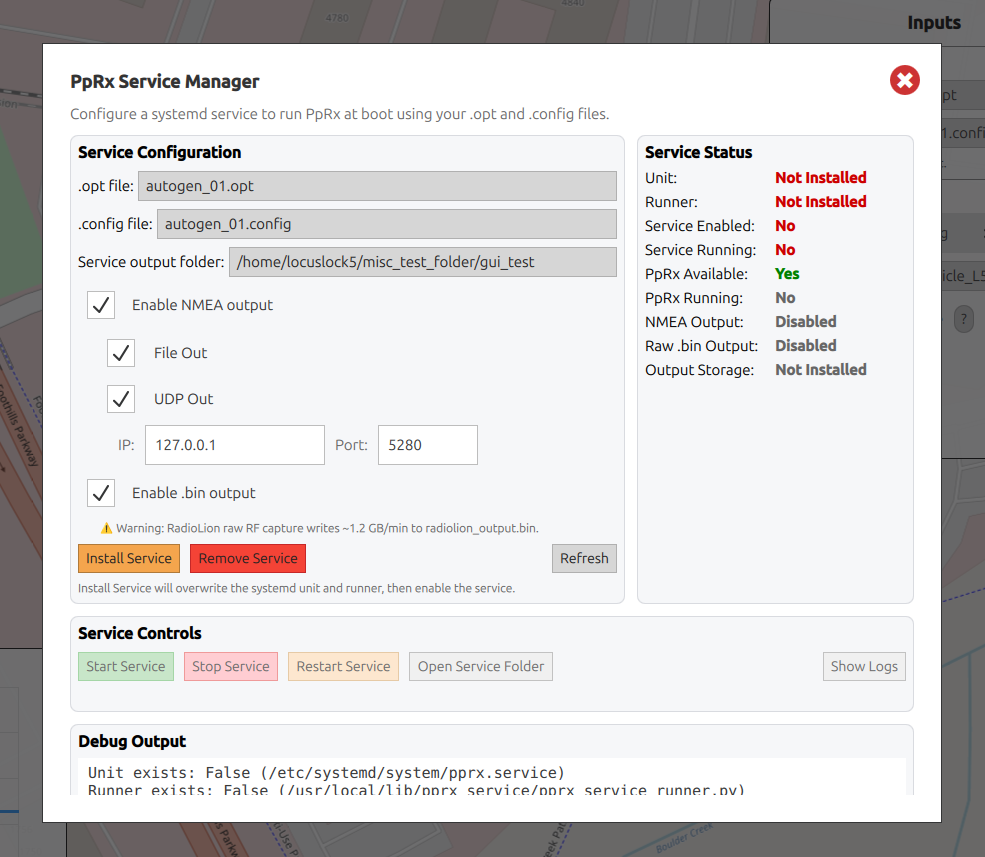Start the service
Screen dimensions: 985x857
pyautogui.click(x=126, y=667)
